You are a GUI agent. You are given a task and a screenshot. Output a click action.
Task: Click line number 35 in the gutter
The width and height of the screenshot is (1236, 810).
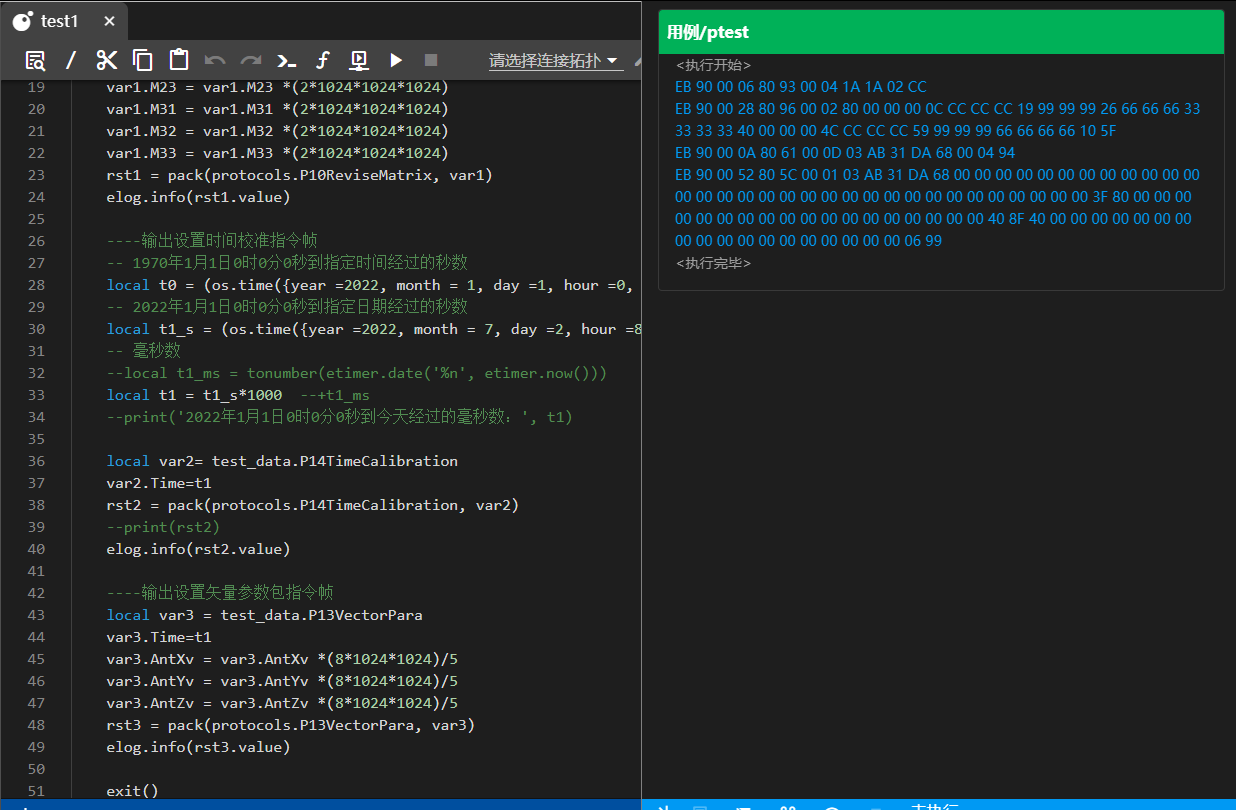(36, 439)
